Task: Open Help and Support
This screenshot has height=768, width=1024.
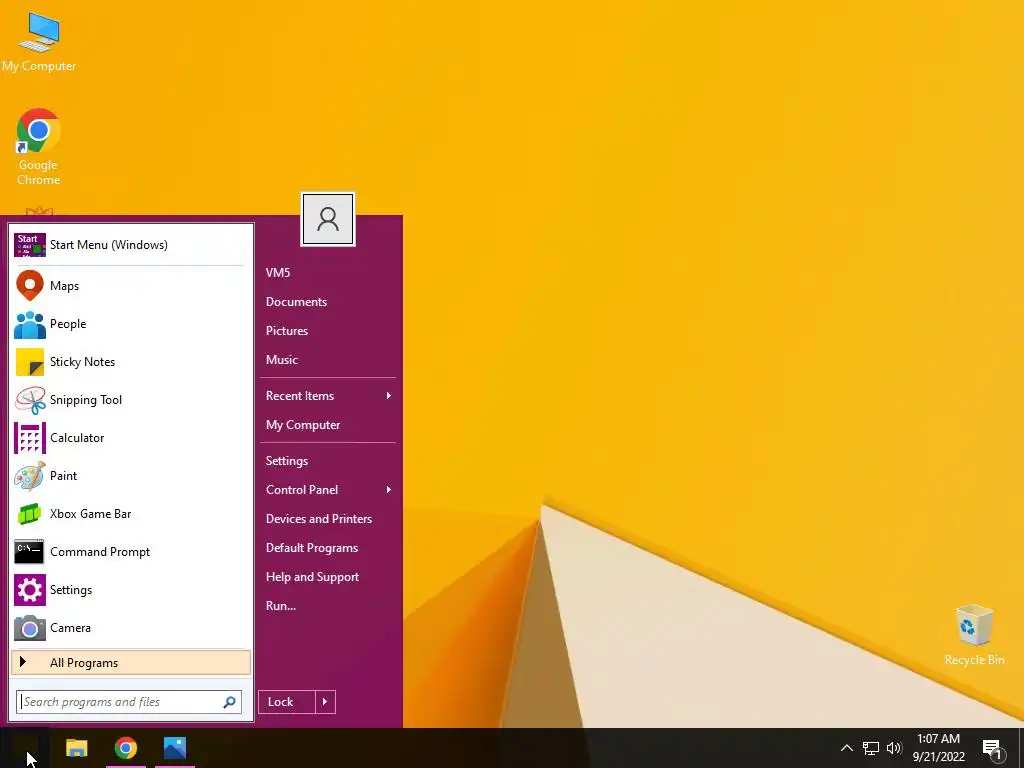Action: pyautogui.click(x=312, y=577)
